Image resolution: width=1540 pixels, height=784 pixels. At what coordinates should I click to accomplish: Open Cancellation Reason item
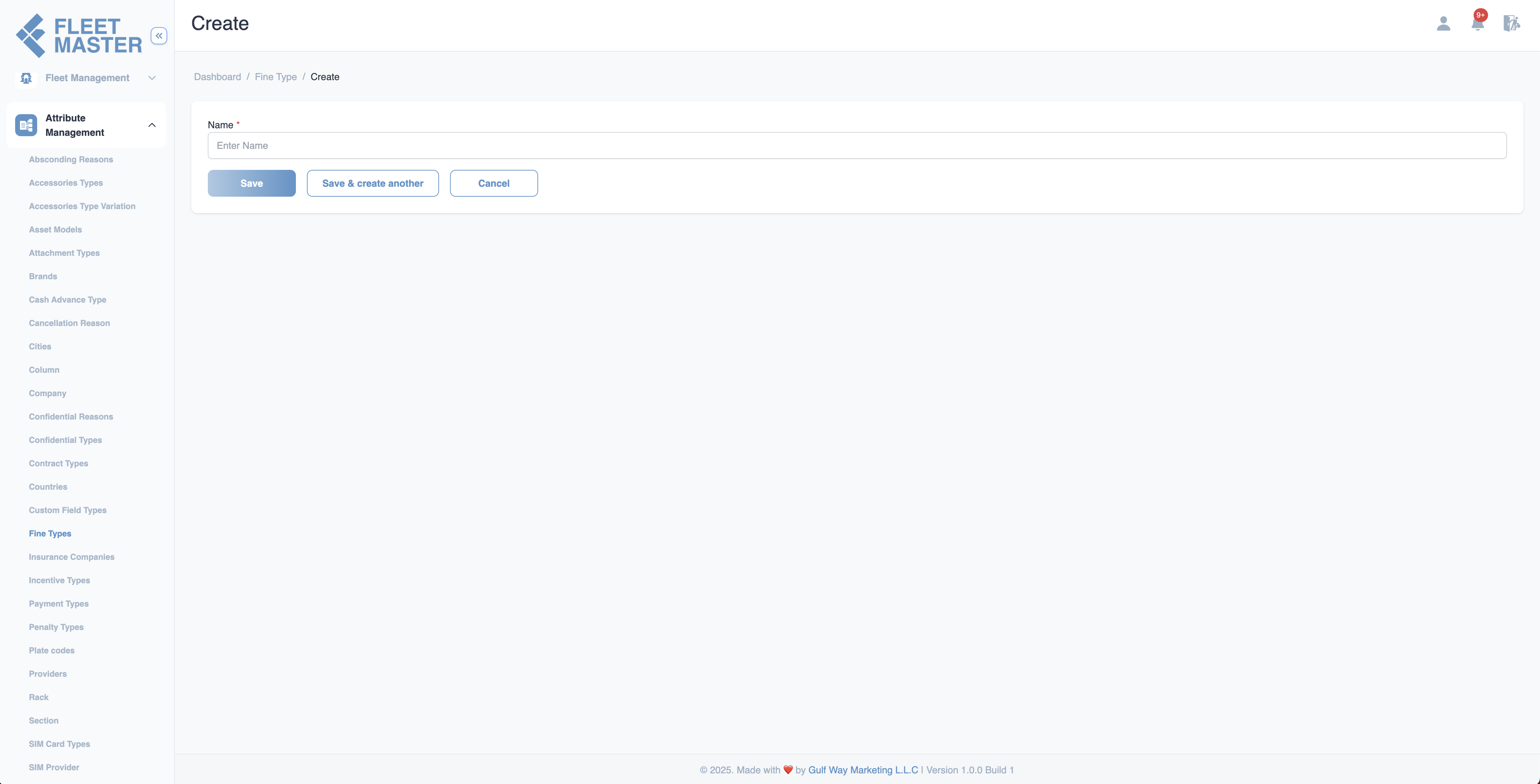(x=69, y=323)
